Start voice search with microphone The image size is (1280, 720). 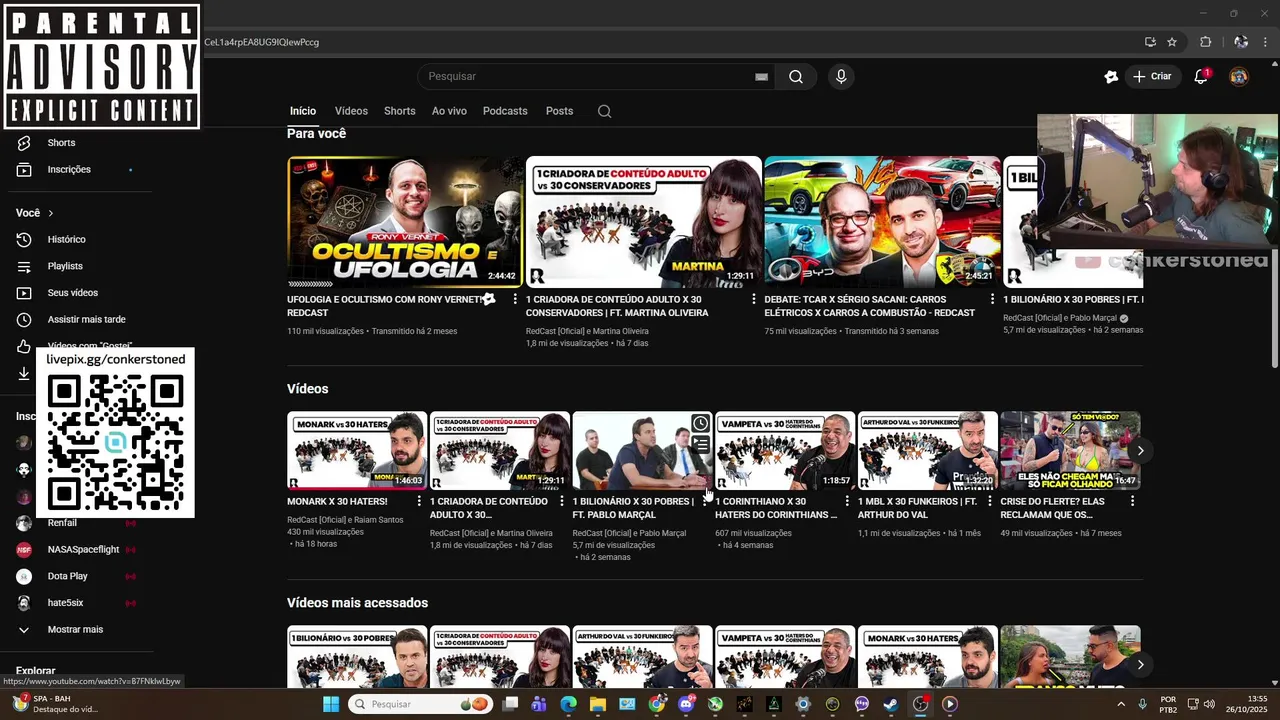point(841,77)
